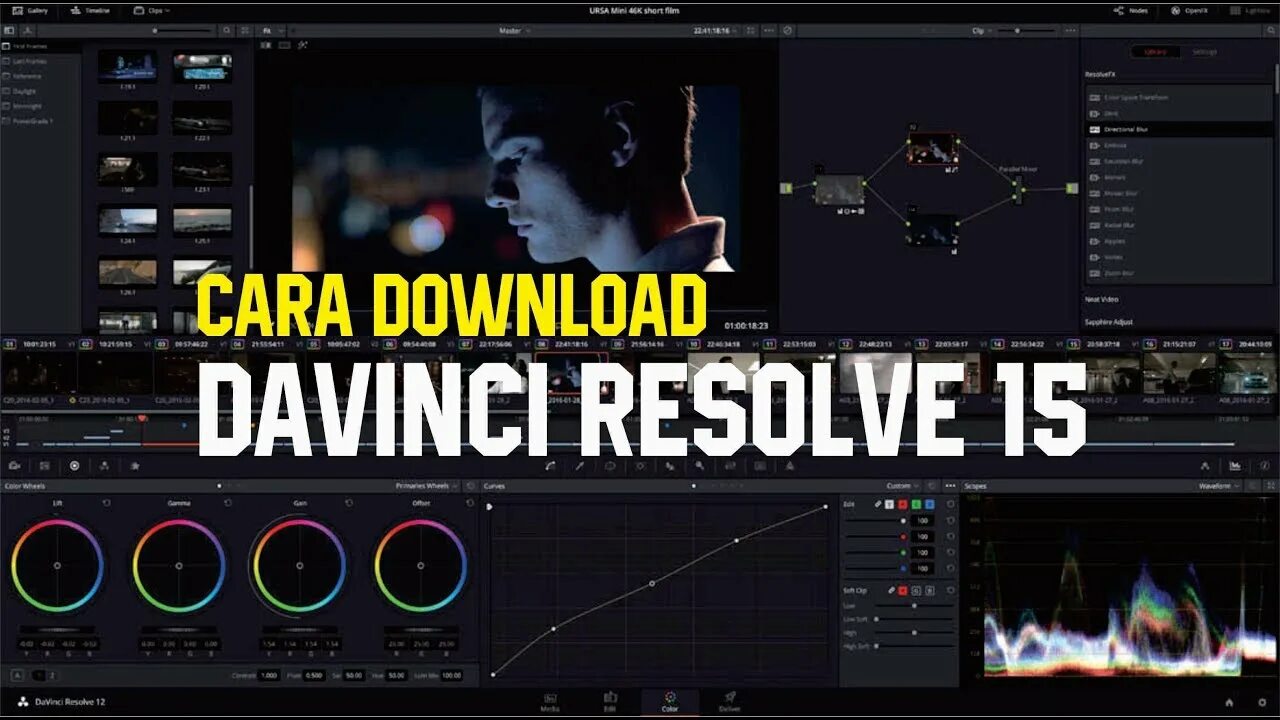The height and width of the screenshot is (720, 1280).
Task: Select the Color Wheels palette icon
Action: [x=74, y=465]
